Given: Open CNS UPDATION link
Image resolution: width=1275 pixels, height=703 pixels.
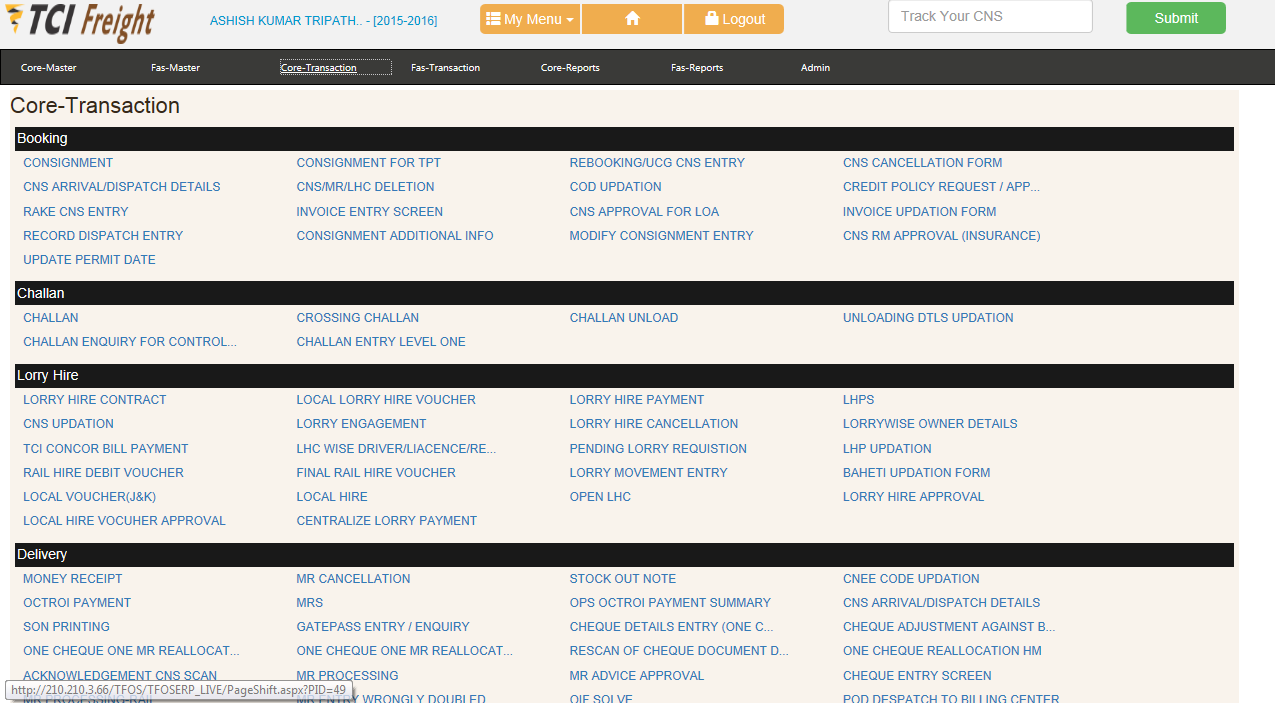Looking at the screenshot, I should (x=69, y=424).
